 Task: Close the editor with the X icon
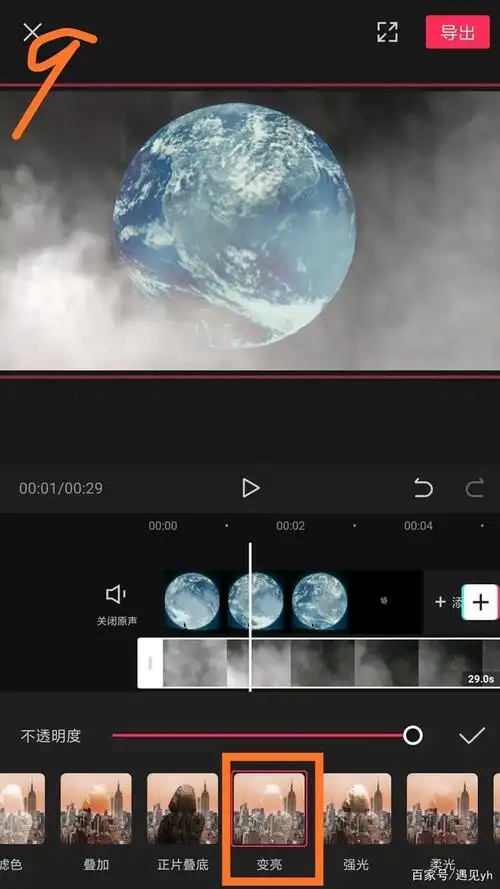(32, 32)
